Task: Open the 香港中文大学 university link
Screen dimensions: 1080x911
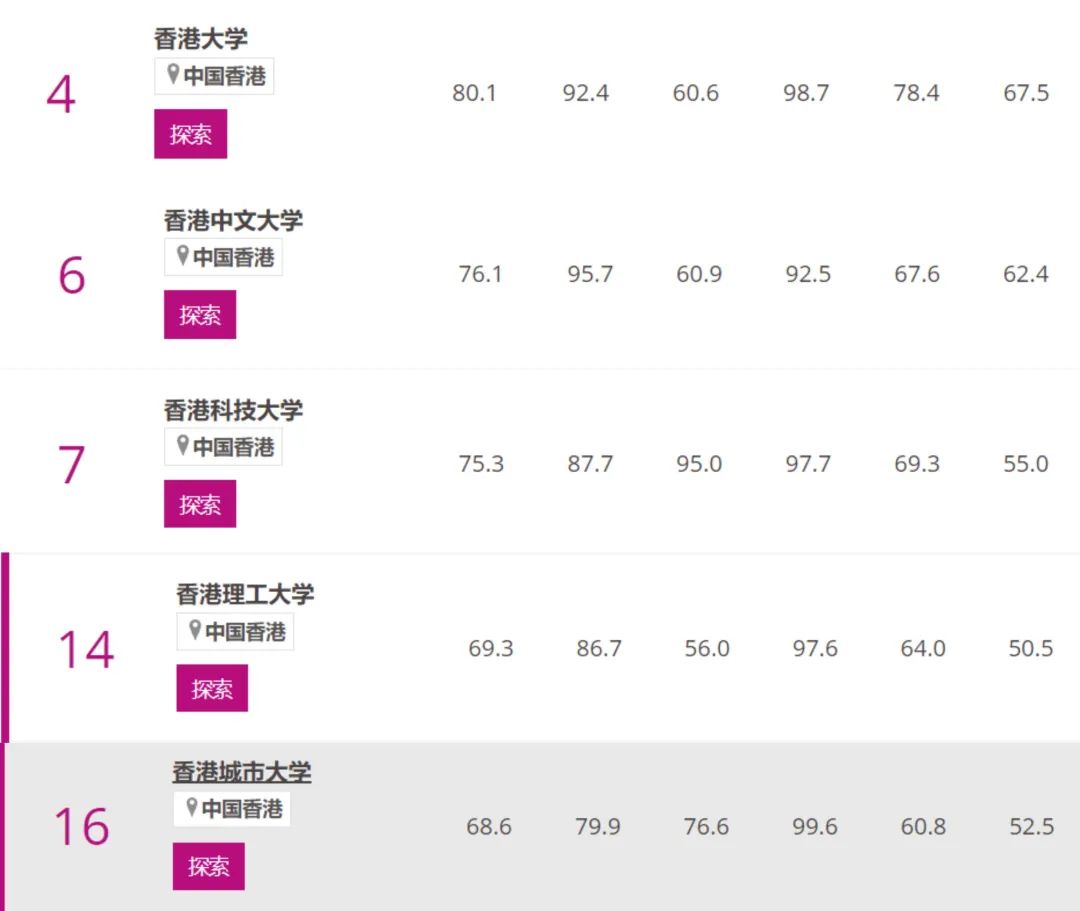Action: (x=233, y=220)
